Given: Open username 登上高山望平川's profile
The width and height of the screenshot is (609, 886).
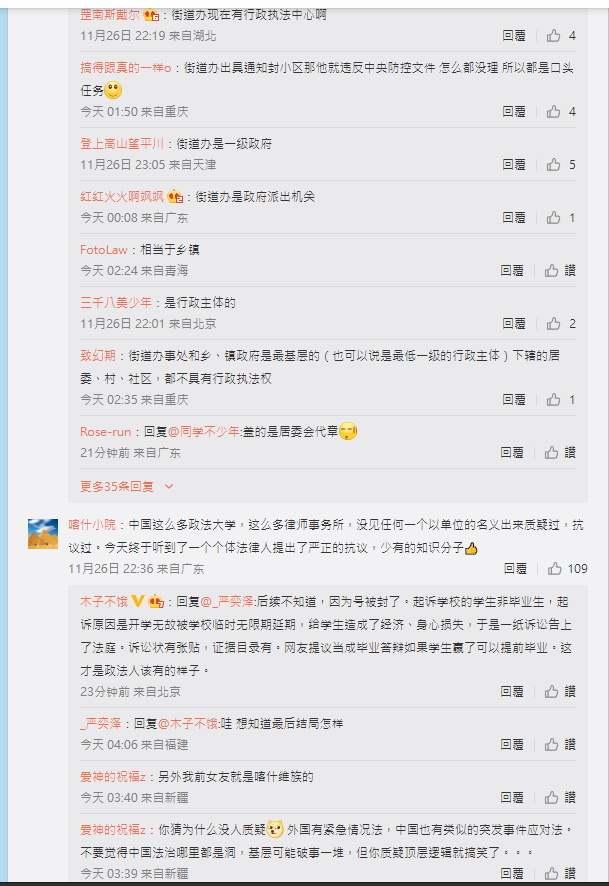Looking at the screenshot, I should [122, 144].
